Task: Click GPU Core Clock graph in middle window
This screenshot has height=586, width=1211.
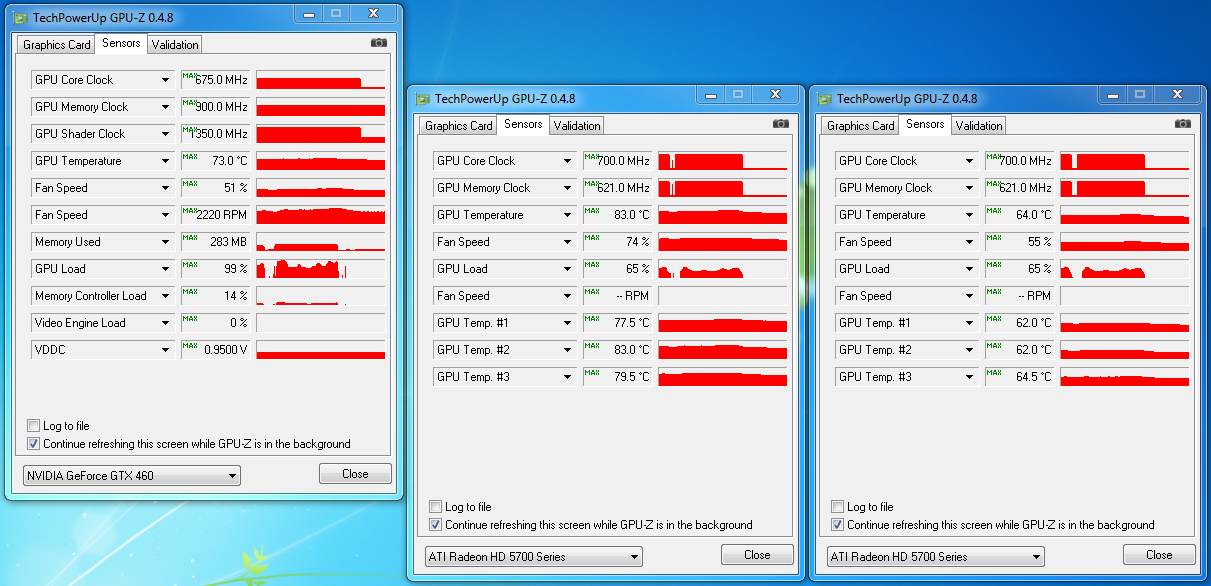Action: (723, 161)
